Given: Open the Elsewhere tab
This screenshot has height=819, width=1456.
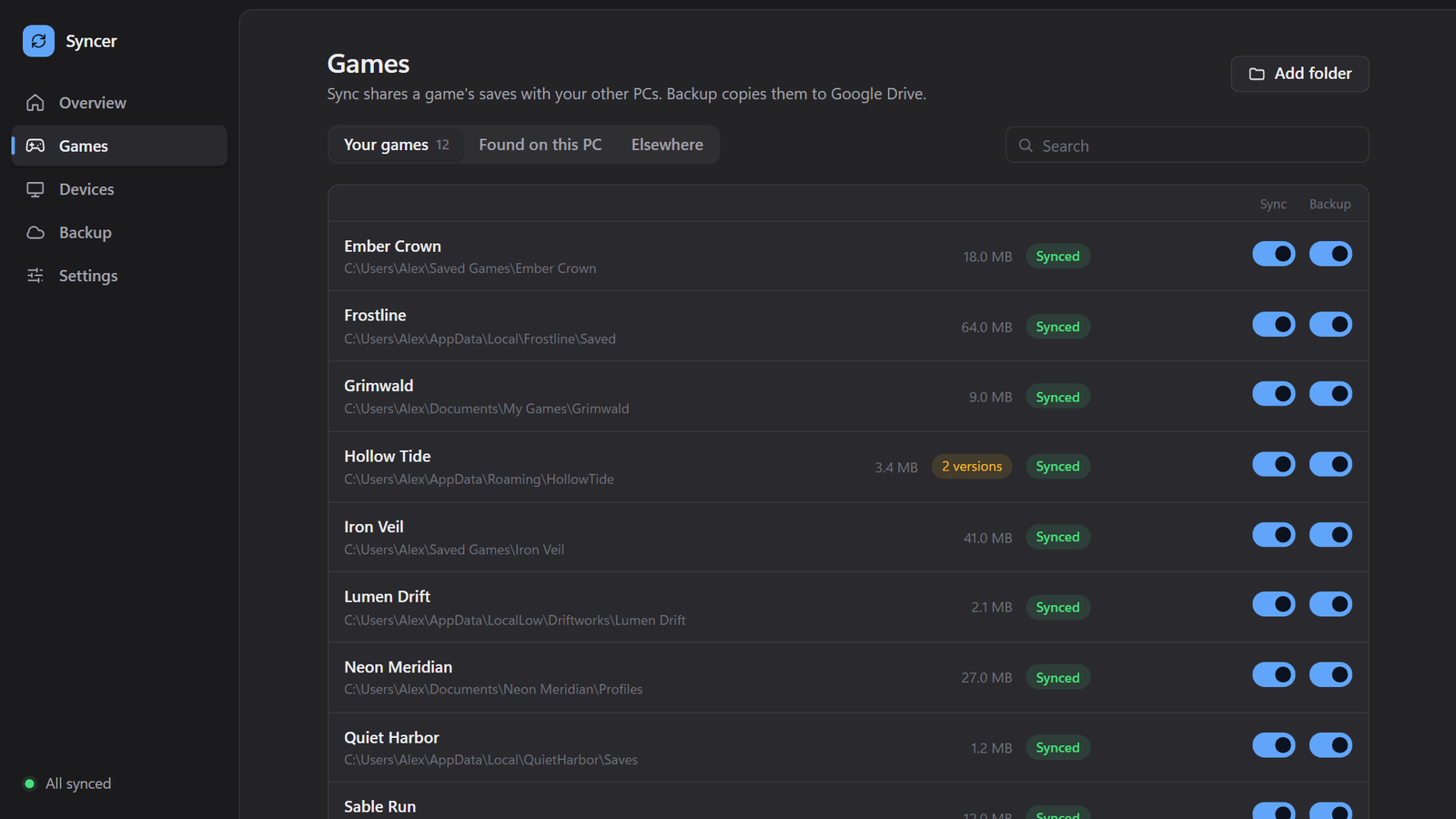Looking at the screenshot, I should click(667, 145).
